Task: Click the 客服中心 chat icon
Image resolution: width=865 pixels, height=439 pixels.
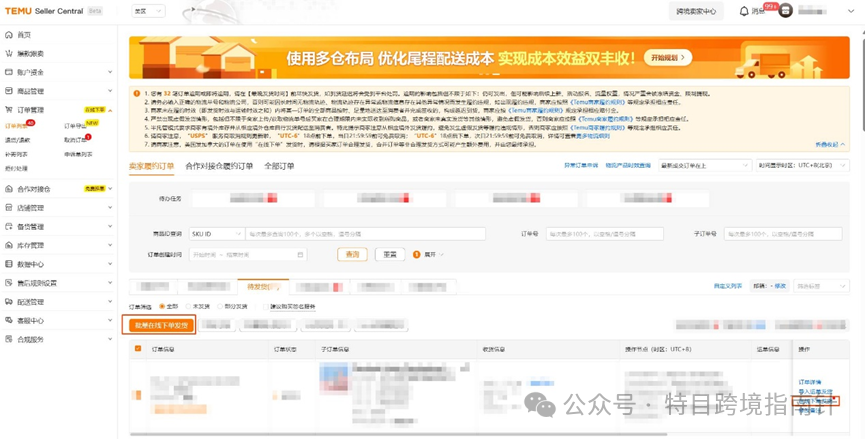Action: pos(8,320)
